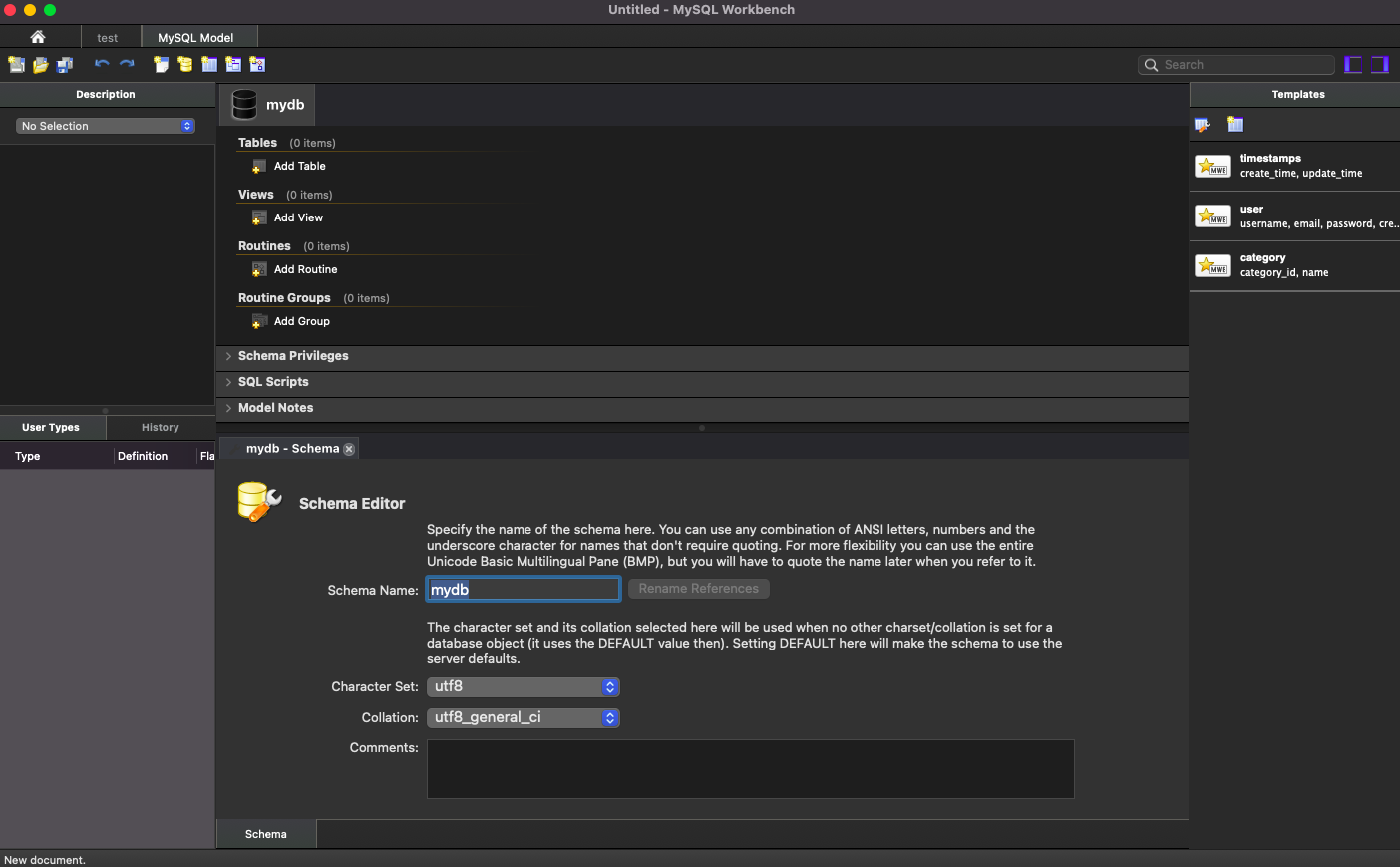Select the user template icon
The image size is (1400, 867).
click(x=1213, y=217)
